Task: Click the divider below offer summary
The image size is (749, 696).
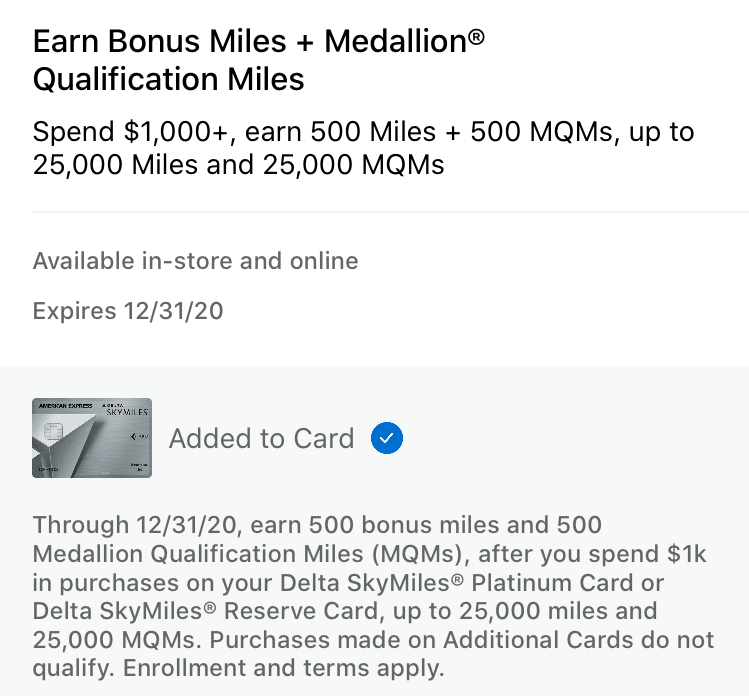Action: click(390, 212)
